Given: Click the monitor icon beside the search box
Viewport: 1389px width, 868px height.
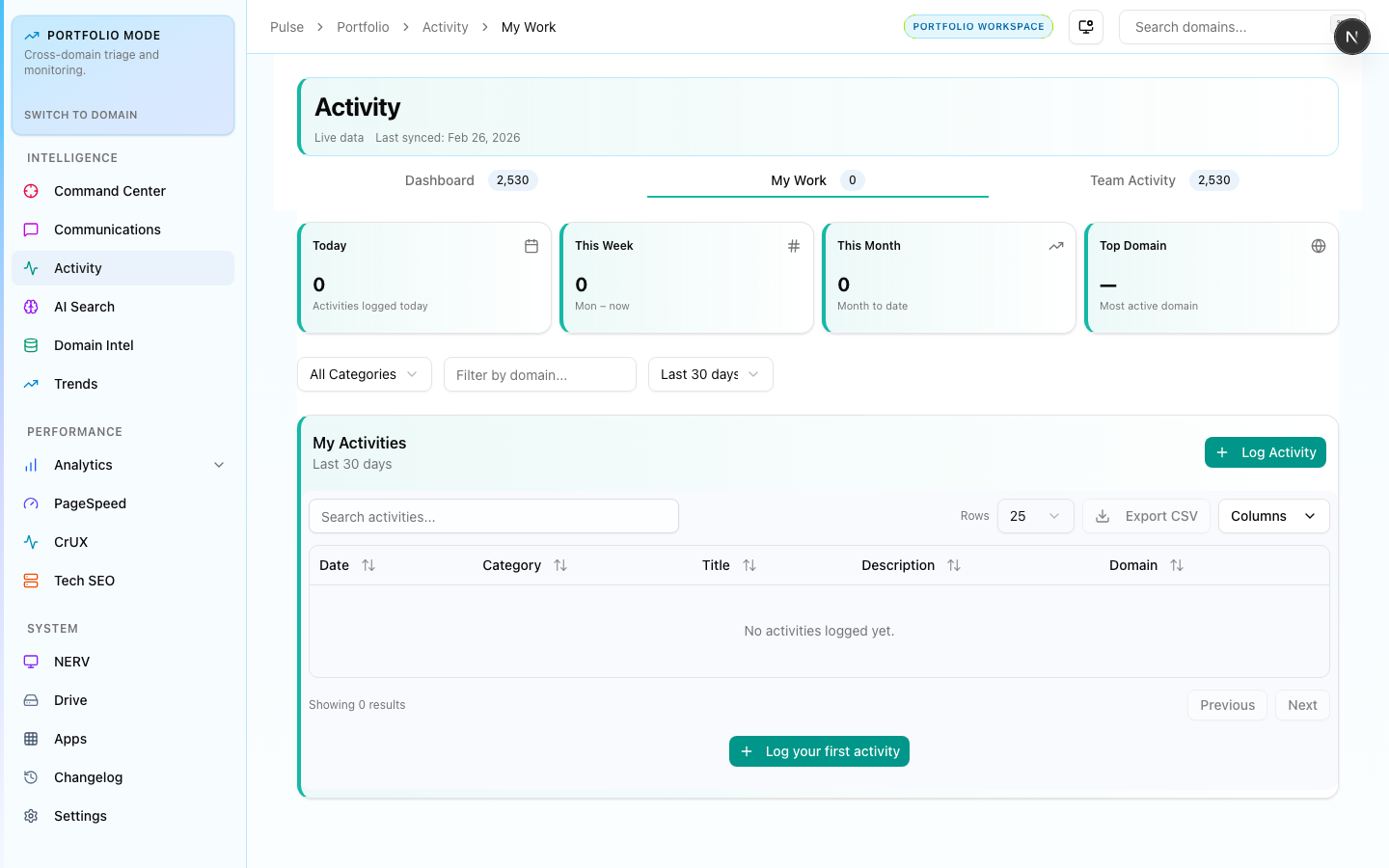Looking at the screenshot, I should pyautogui.click(x=1086, y=27).
